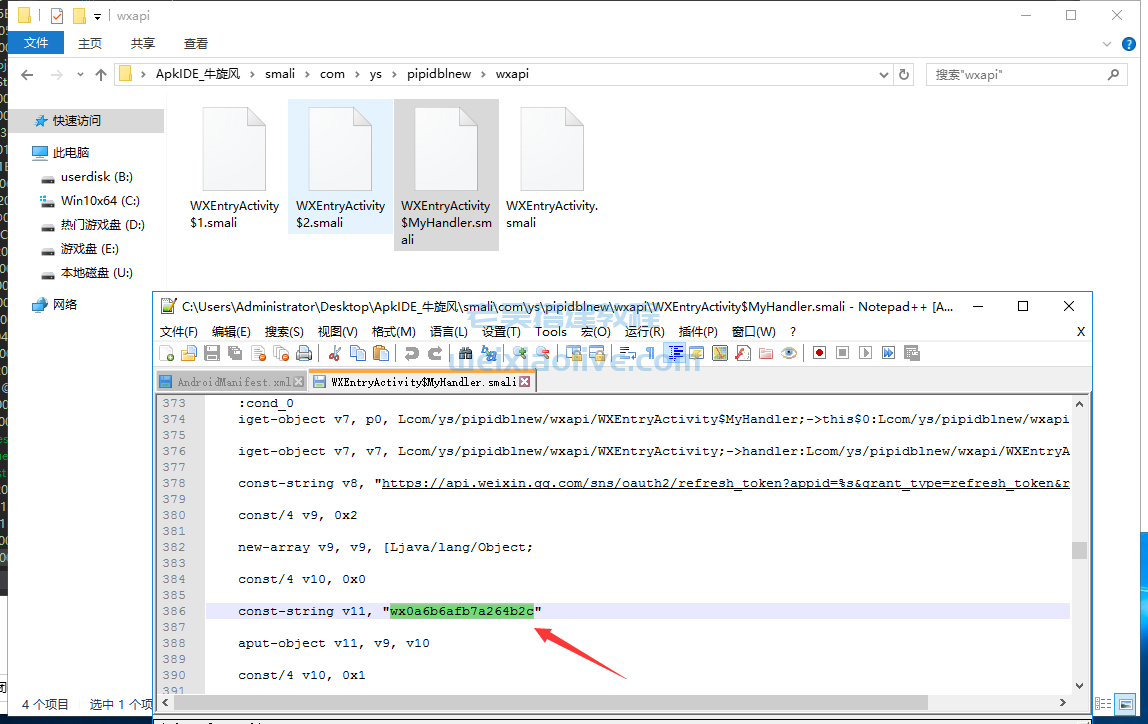
Task: Click the Notepad++ vertical scrollbar thumb
Action: tap(1078, 551)
